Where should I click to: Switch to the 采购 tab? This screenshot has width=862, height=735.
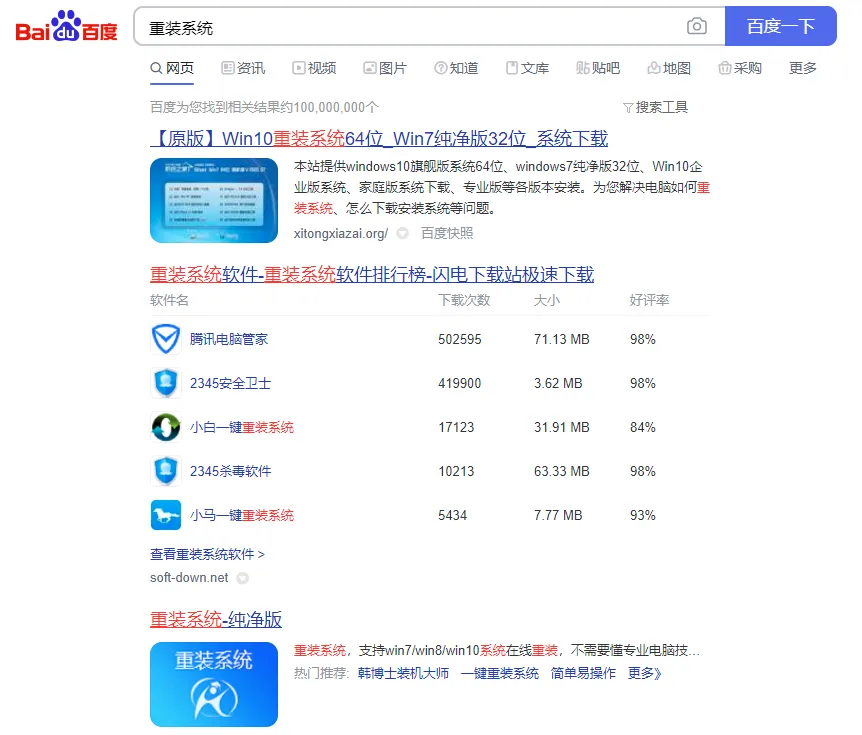(740, 68)
